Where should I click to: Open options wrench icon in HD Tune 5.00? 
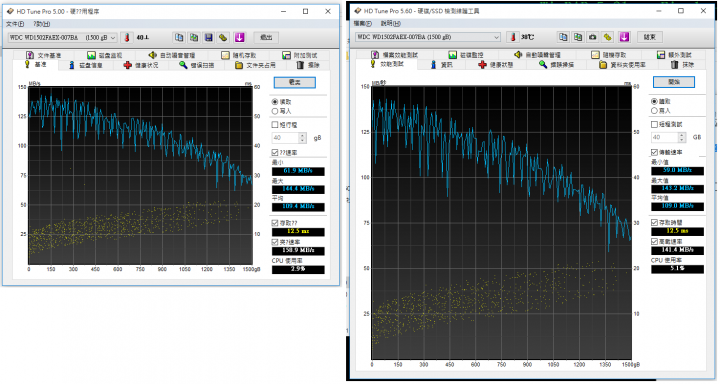pyautogui.click(x=223, y=38)
